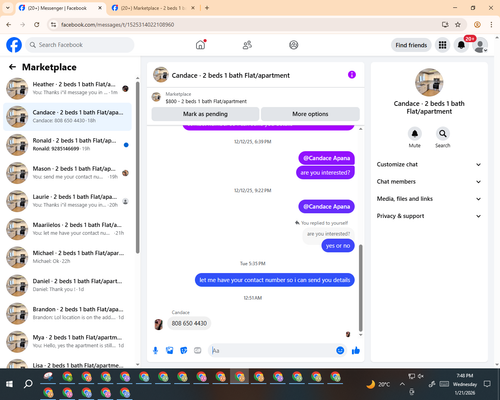
Task: Open the taskbar clock and date
Action: click(465, 384)
